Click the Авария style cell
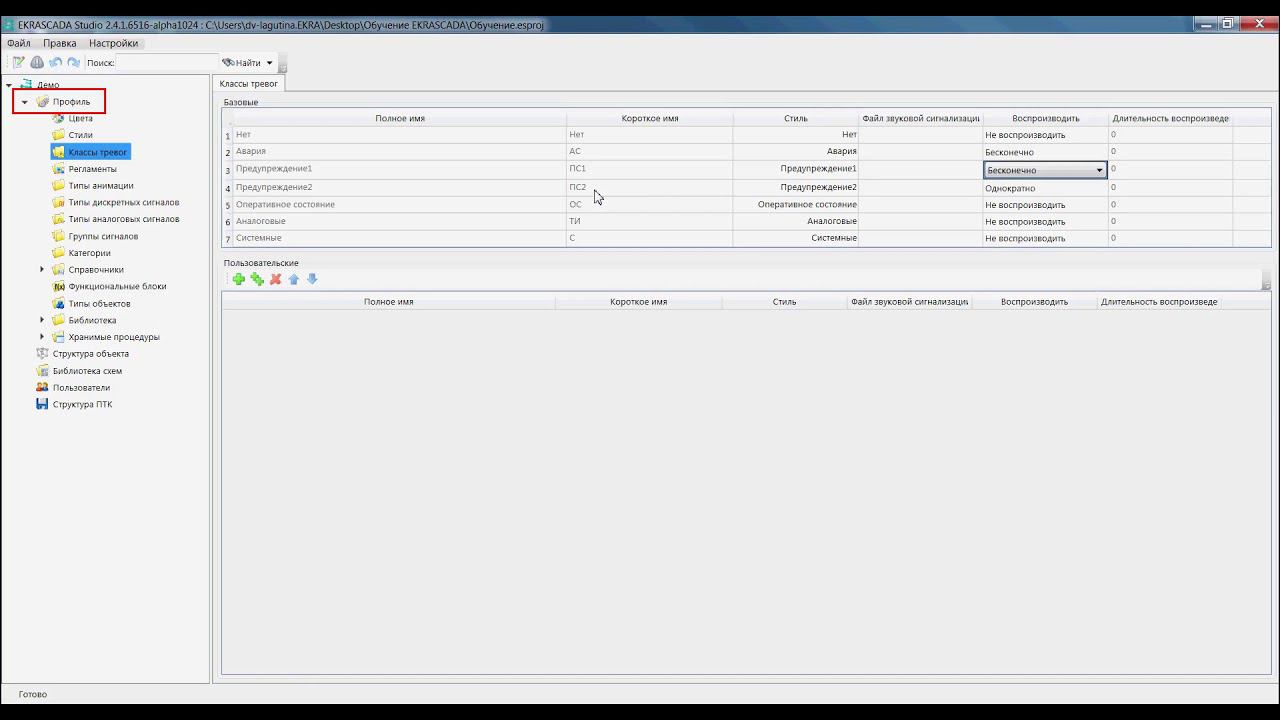This screenshot has height=720, width=1280. point(796,152)
